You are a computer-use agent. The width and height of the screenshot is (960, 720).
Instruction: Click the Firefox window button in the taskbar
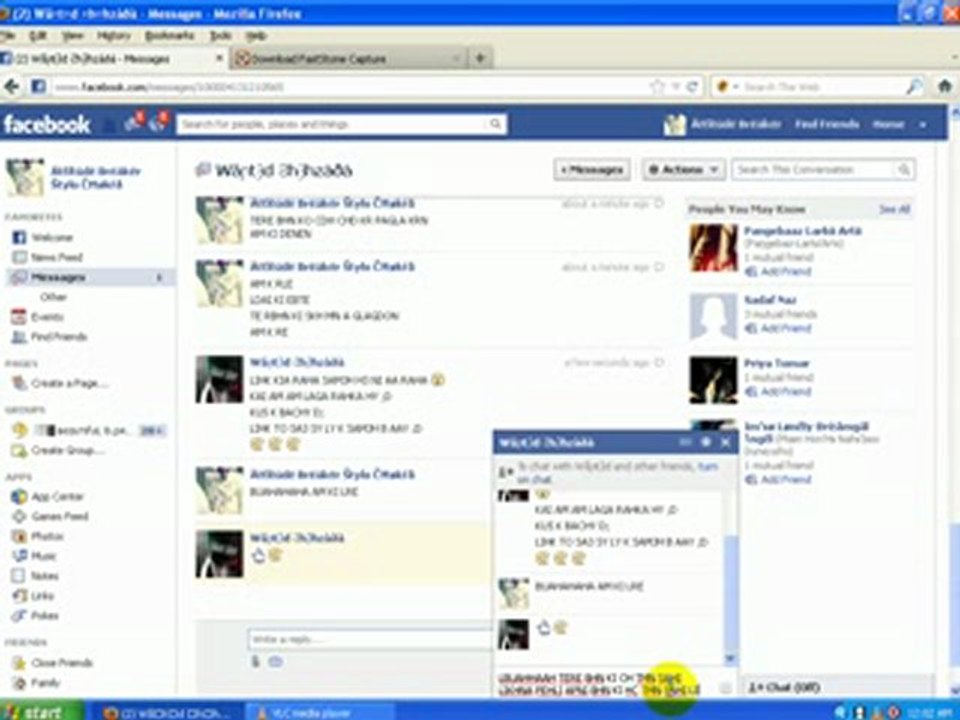point(167,713)
